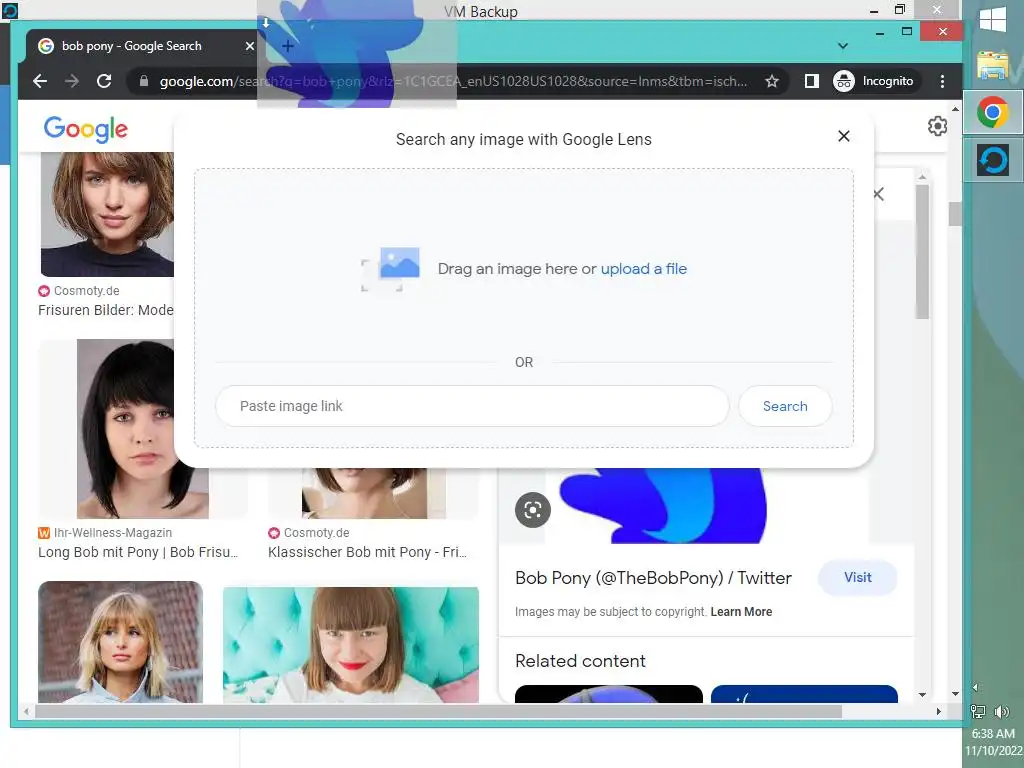Screen dimensions: 1024x768
Task: Reload the bob pony search page
Action: pos(104,81)
